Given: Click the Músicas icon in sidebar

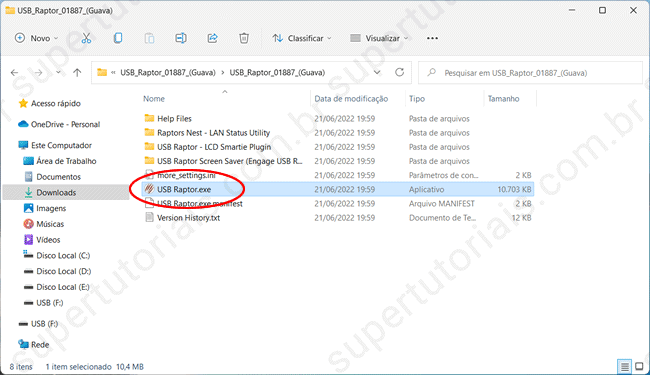Looking at the screenshot, I should point(28,224).
